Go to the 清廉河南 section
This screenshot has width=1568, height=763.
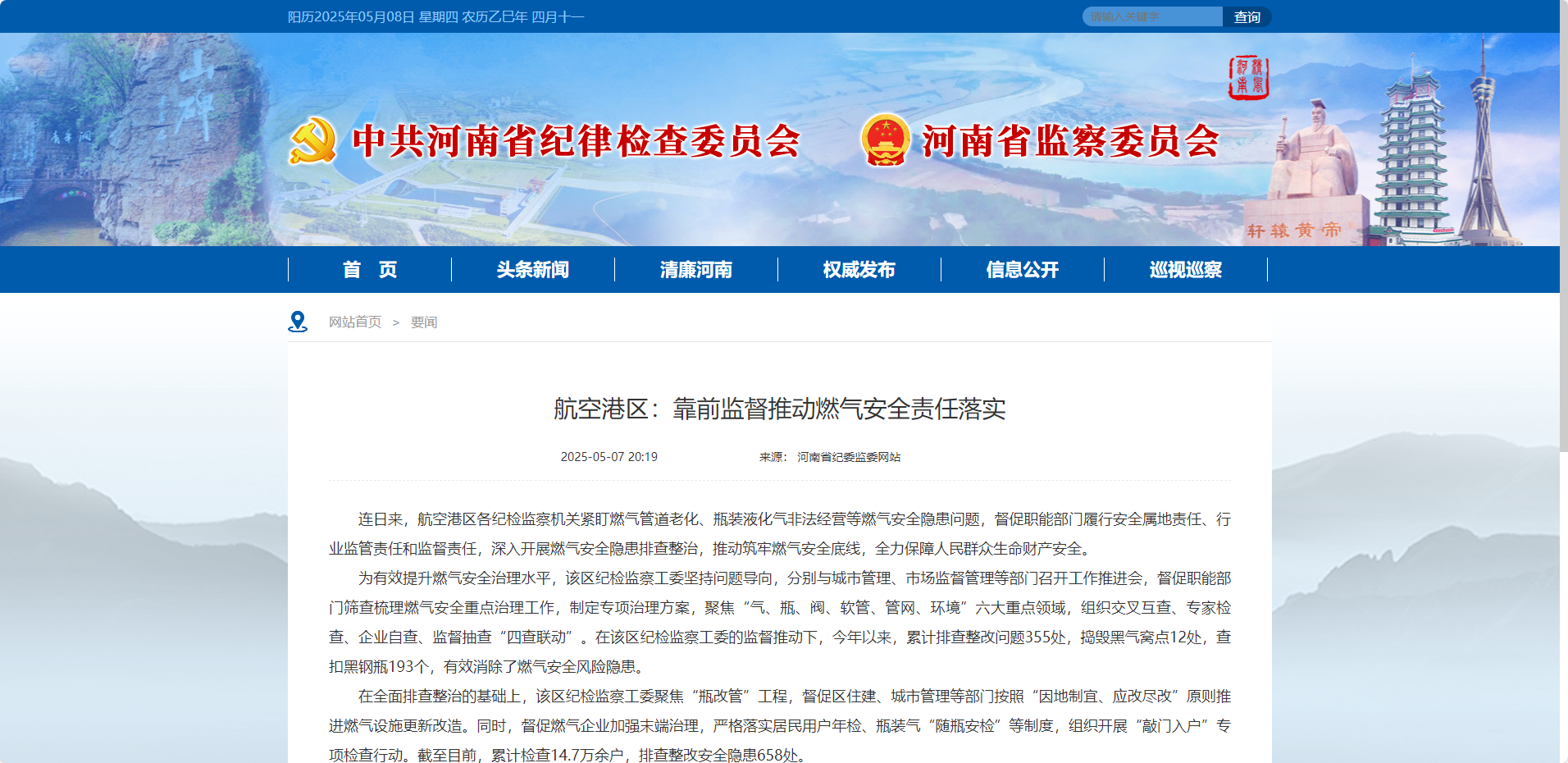click(x=696, y=270)
